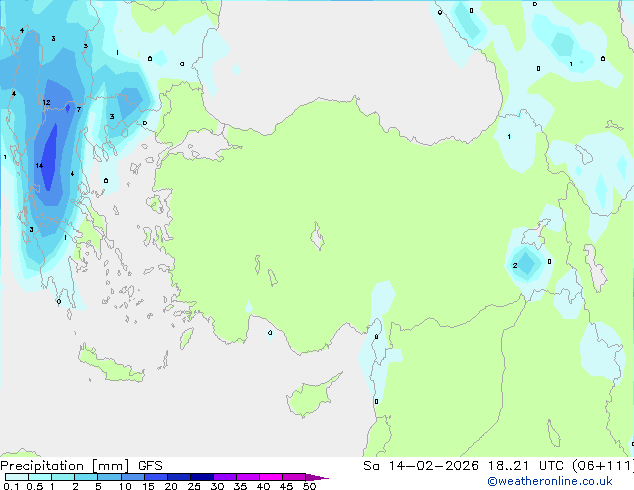634x490 pixels.
Task: Click the '20' legend tick label
Action: click(171, 486)
